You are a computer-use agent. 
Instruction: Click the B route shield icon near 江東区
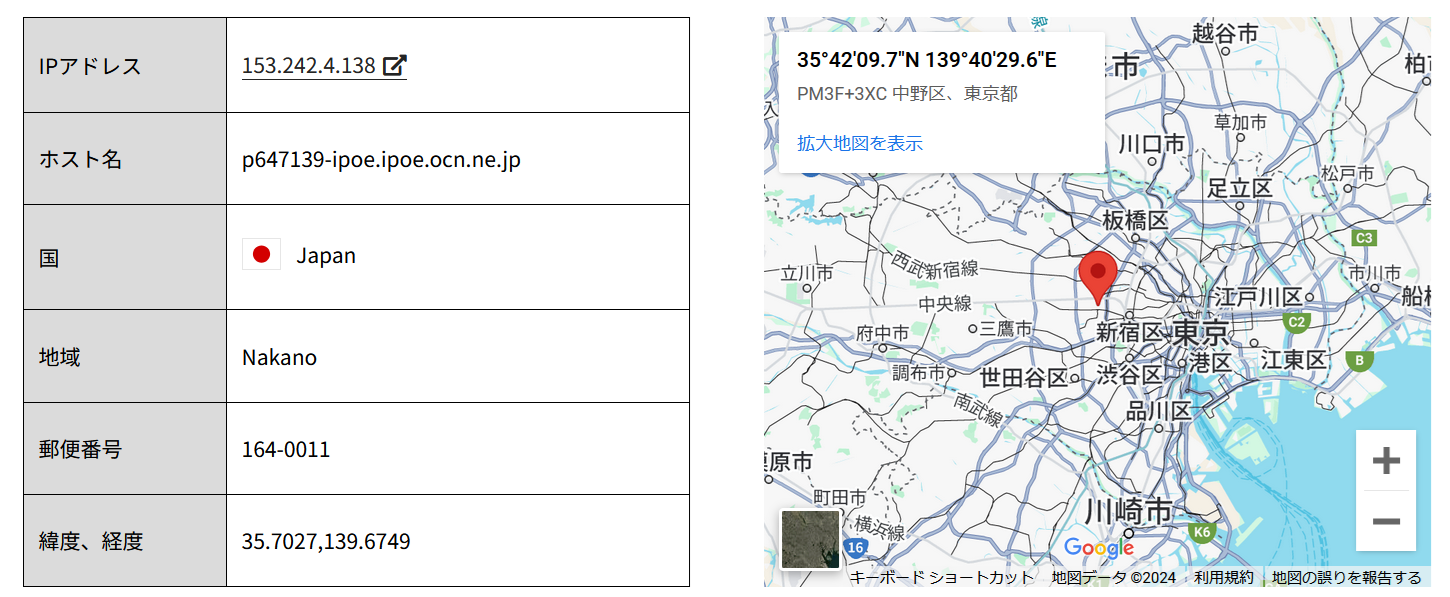[x=1358, y=361]
